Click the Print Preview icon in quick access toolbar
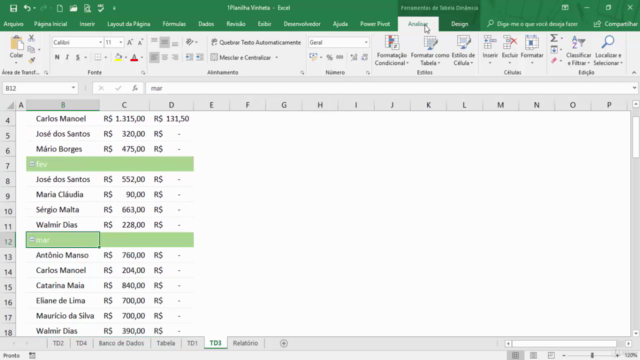The width and height of the screenshot is (640, 360). (x=87, y=8)
